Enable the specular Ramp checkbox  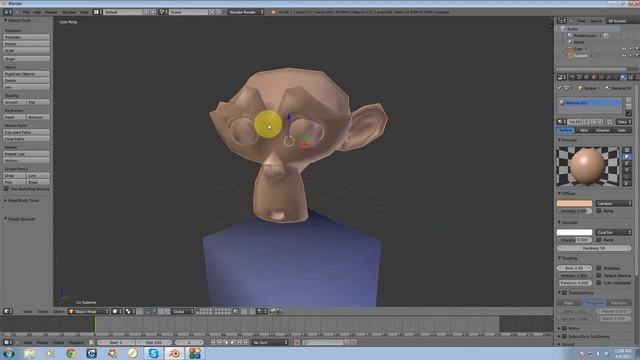pos(599,240)
